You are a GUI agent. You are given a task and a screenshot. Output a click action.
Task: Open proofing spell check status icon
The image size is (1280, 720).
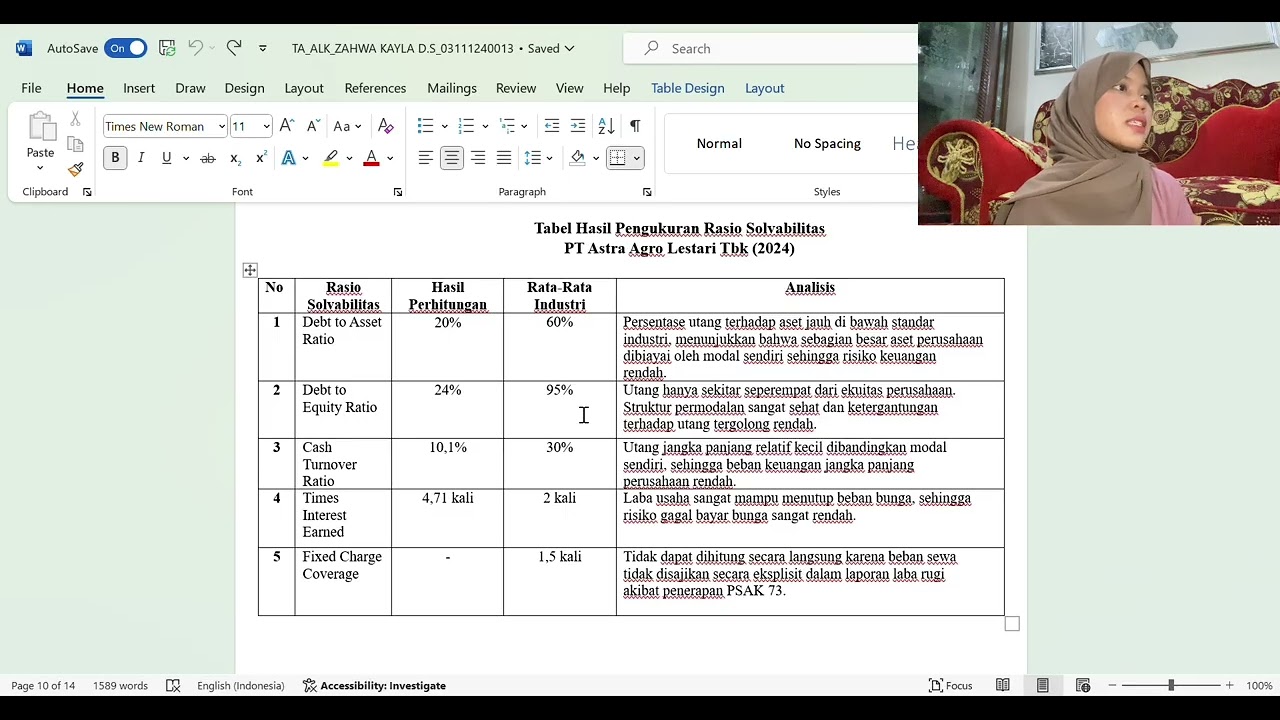pos(173,685)
